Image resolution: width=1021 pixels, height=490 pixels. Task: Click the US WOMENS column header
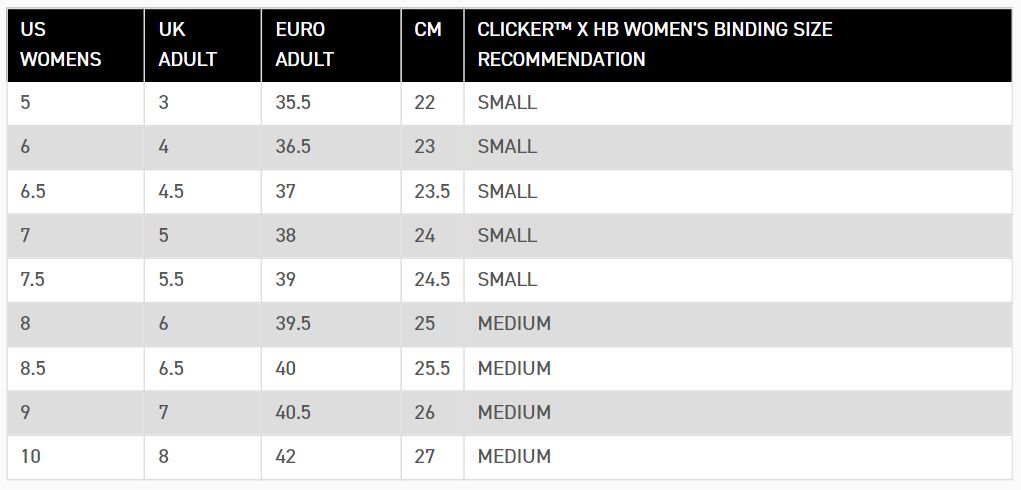pos(61,45)
